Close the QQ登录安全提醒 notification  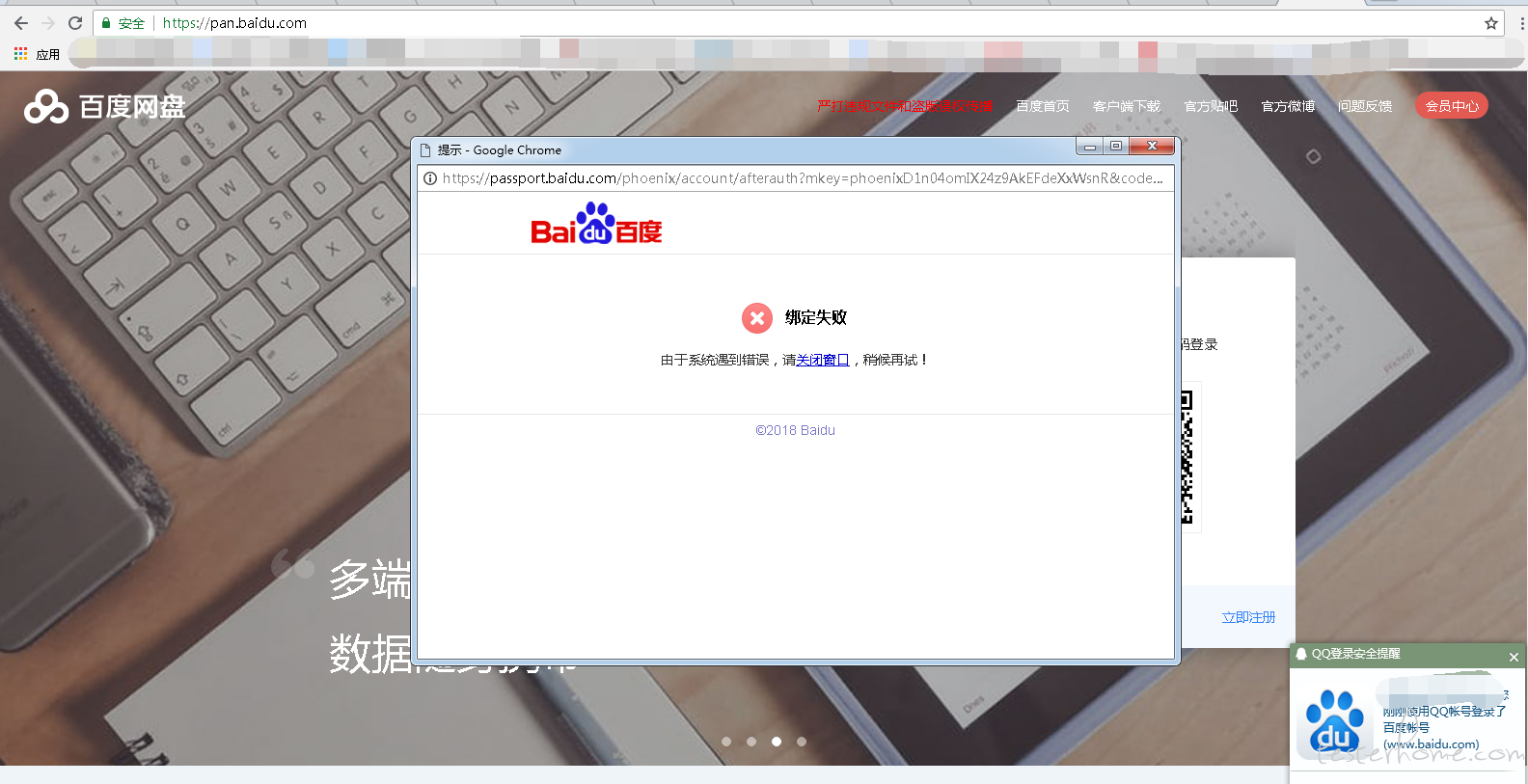coord(1514,657)
